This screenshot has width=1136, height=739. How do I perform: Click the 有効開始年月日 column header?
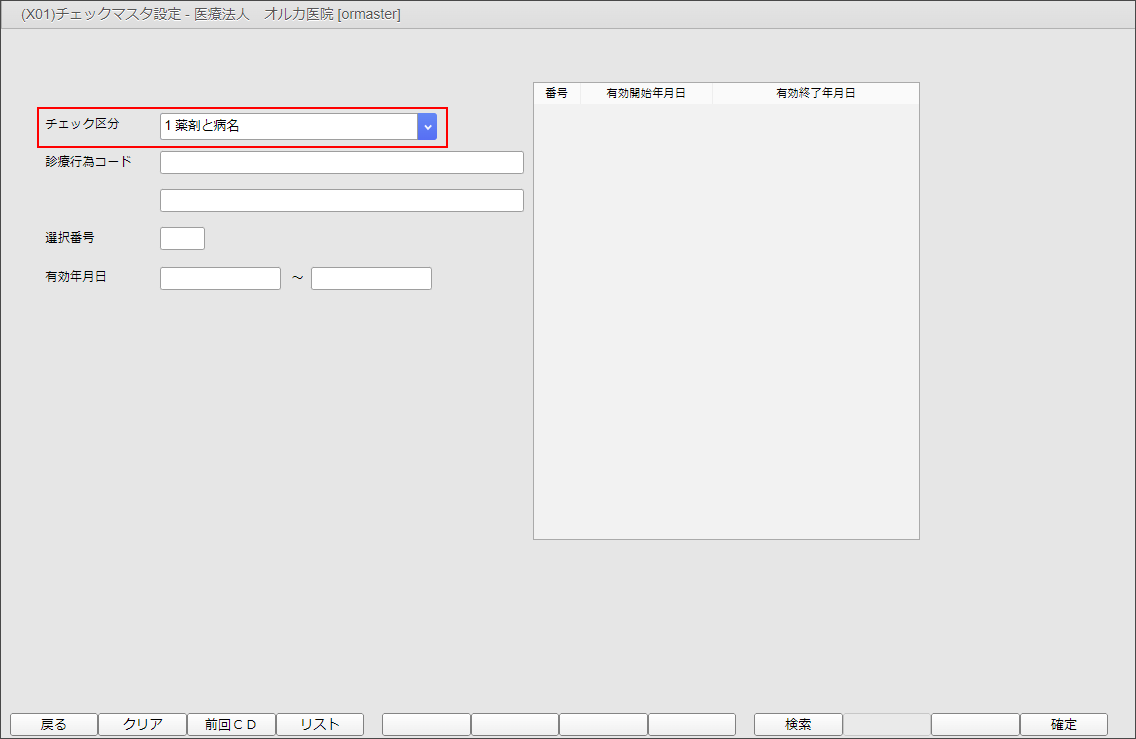(x=646, y=93)
